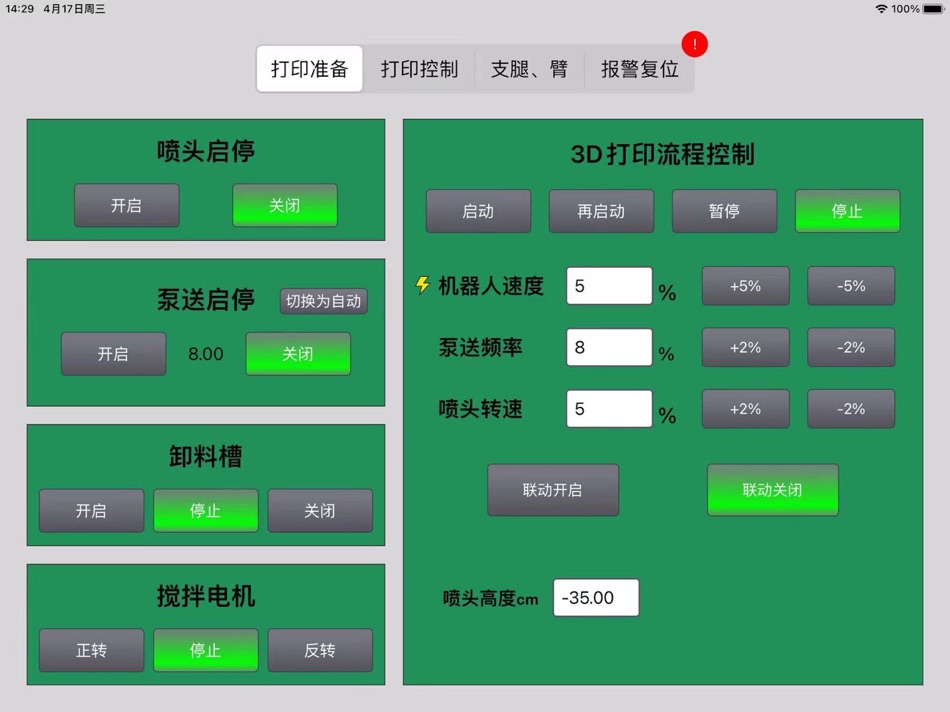The image size is (950, 712).
Task: Reverse the mixer motor with 反转
Action: pos(320,650)
